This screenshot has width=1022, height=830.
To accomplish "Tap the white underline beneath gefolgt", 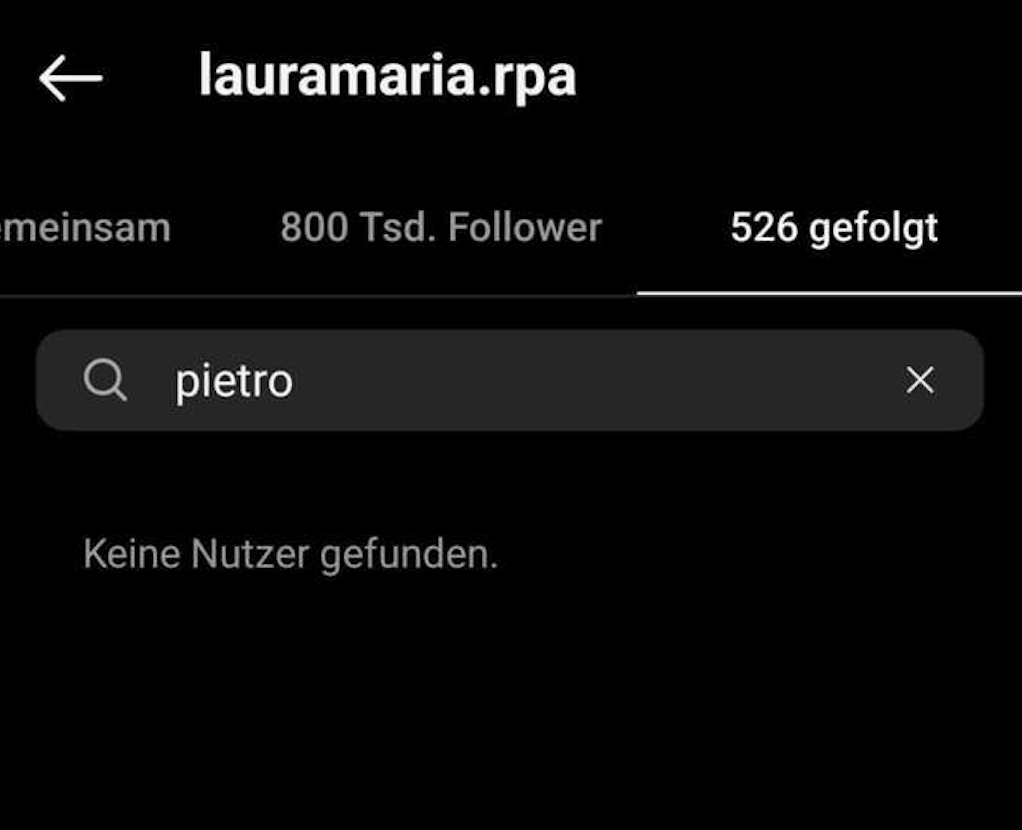I will click(x=829, y=293).
